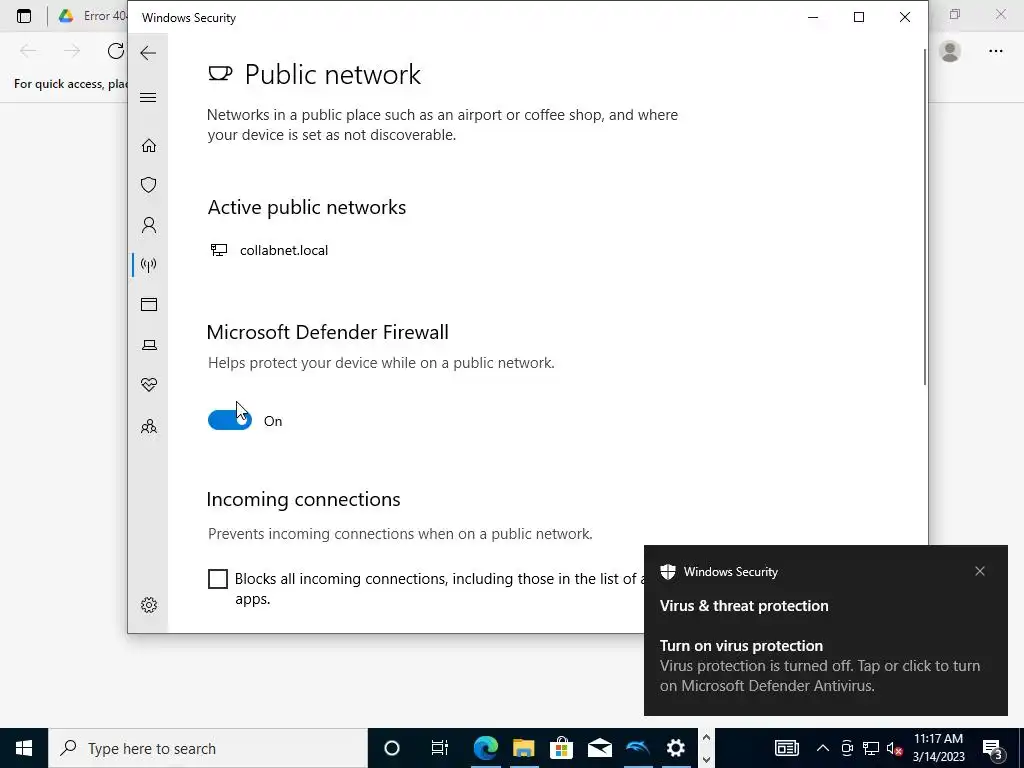Minimize the Windows Security window
This screenshot has height=768, width=1024.
pyautogui.click(x=813, y=18)
